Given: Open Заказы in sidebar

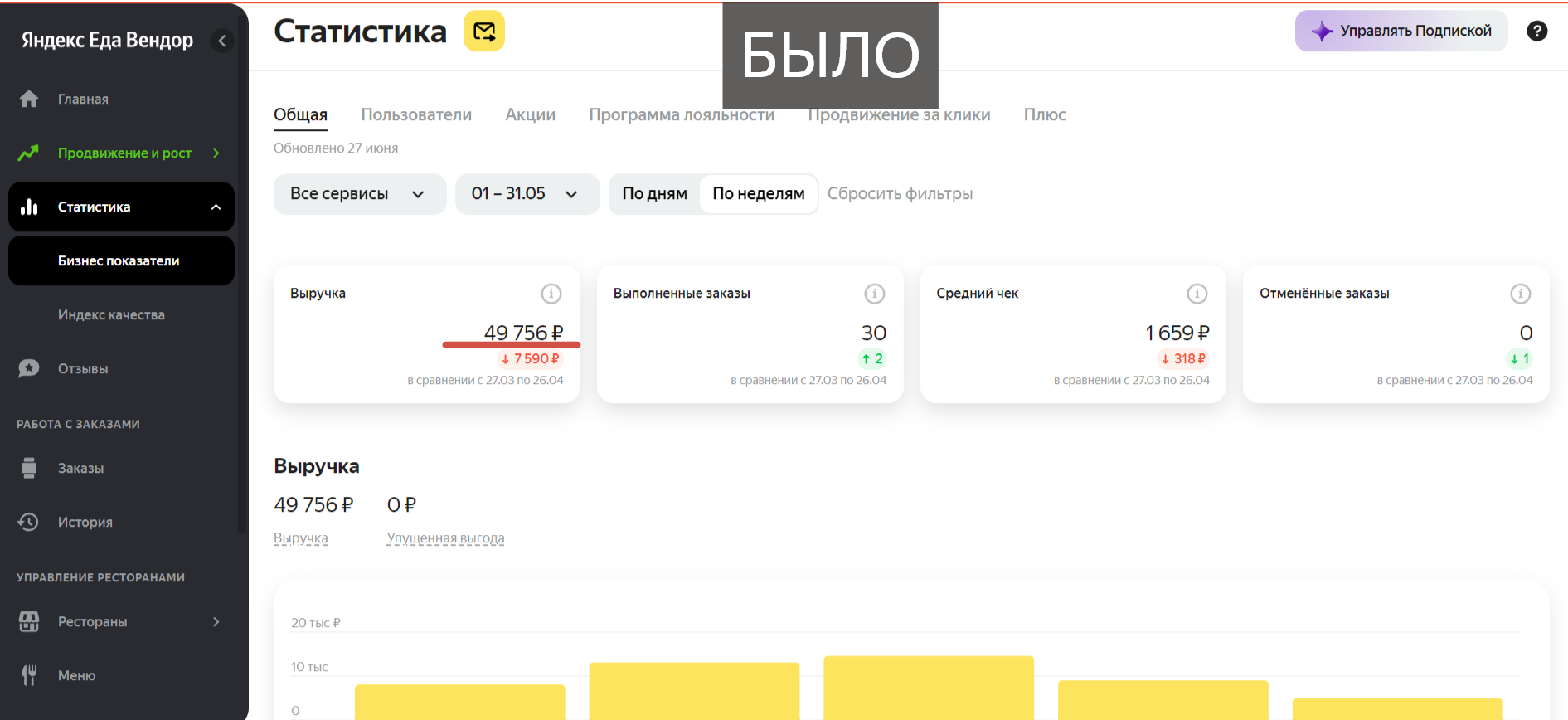Looking at the screenshot, I should [80, 468].
